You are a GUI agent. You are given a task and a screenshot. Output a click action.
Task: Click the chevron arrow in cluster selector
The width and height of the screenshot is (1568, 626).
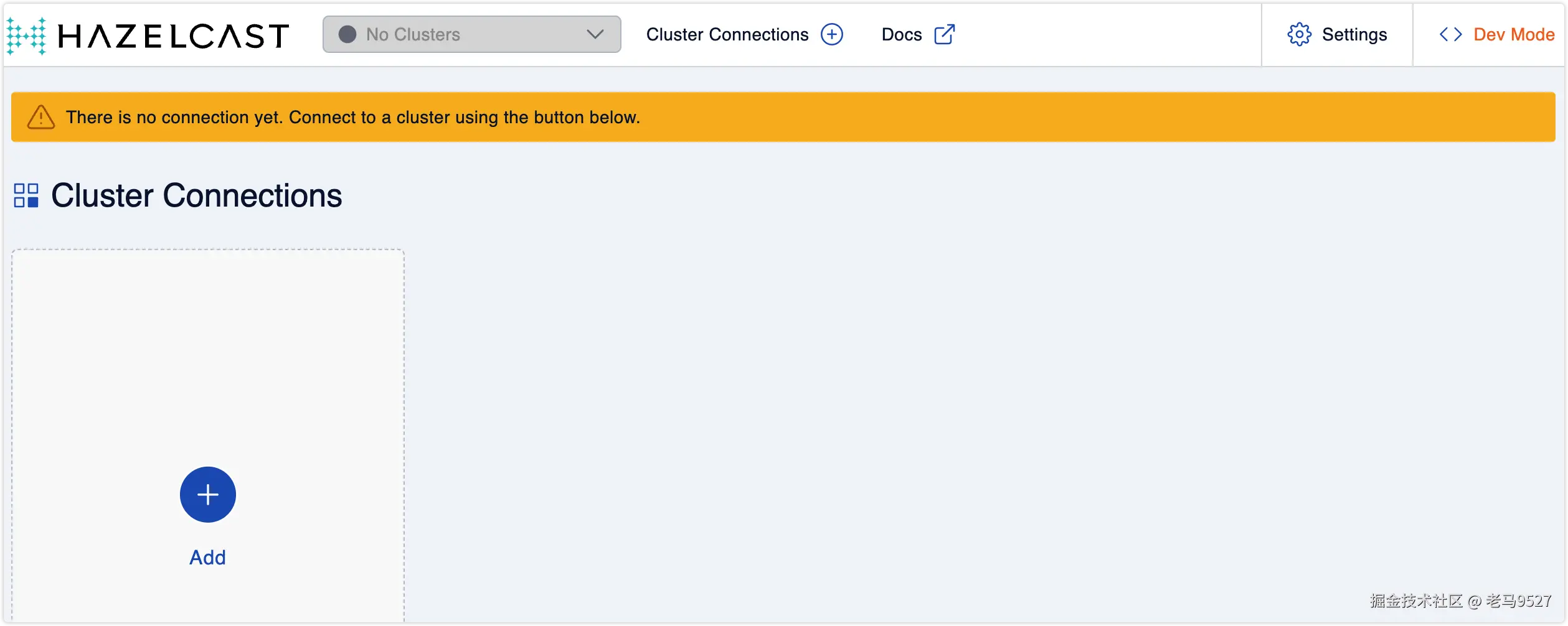595,34
